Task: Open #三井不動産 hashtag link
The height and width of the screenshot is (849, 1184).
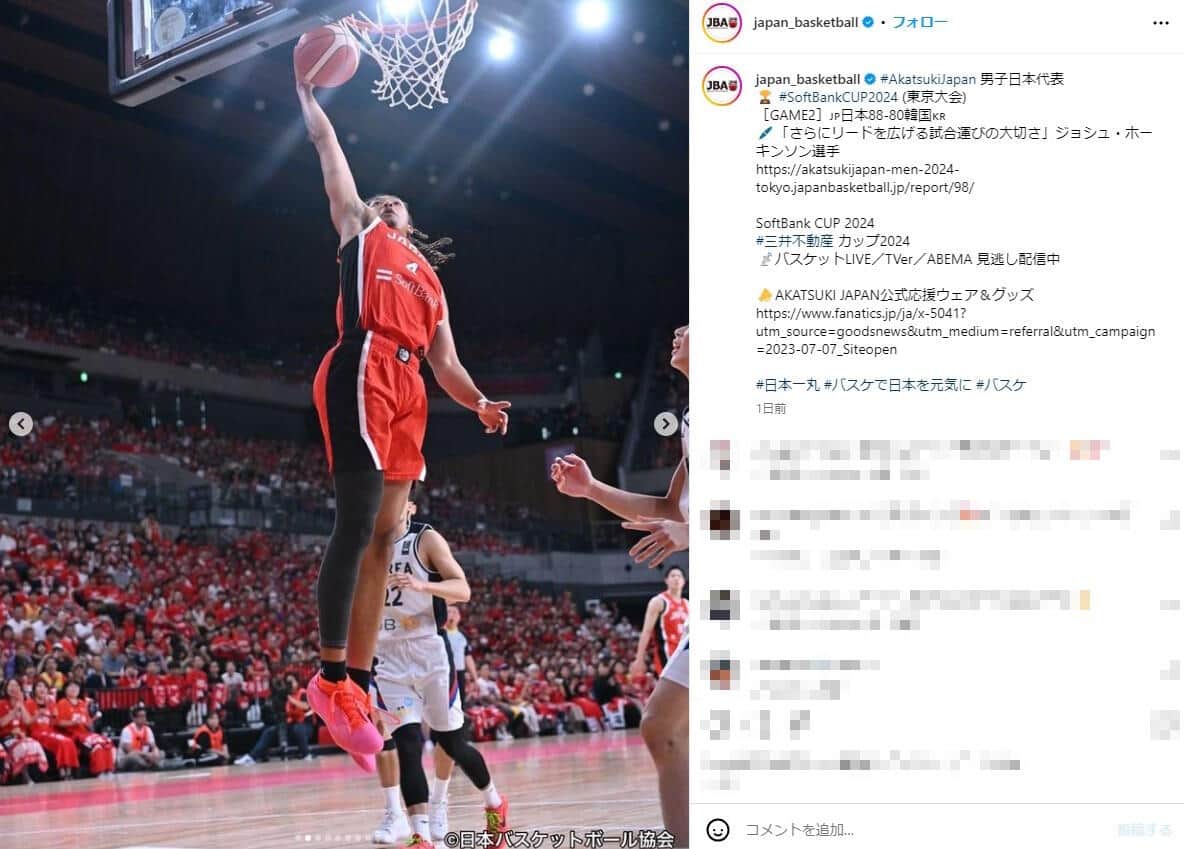Action: (794, 241)
